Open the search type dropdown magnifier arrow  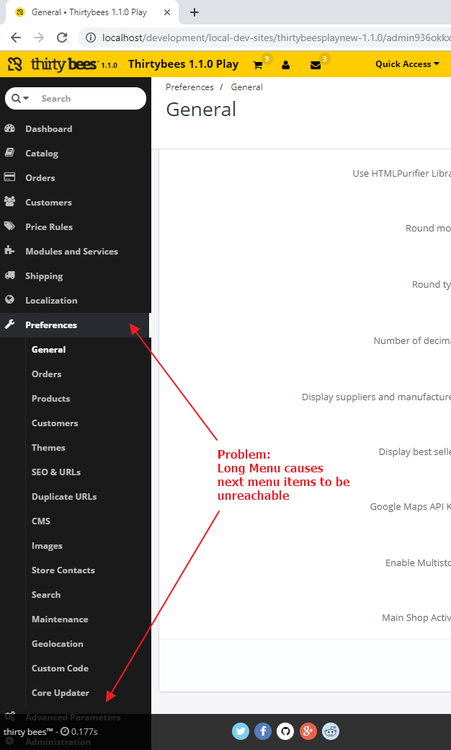(x=20, y=98)
